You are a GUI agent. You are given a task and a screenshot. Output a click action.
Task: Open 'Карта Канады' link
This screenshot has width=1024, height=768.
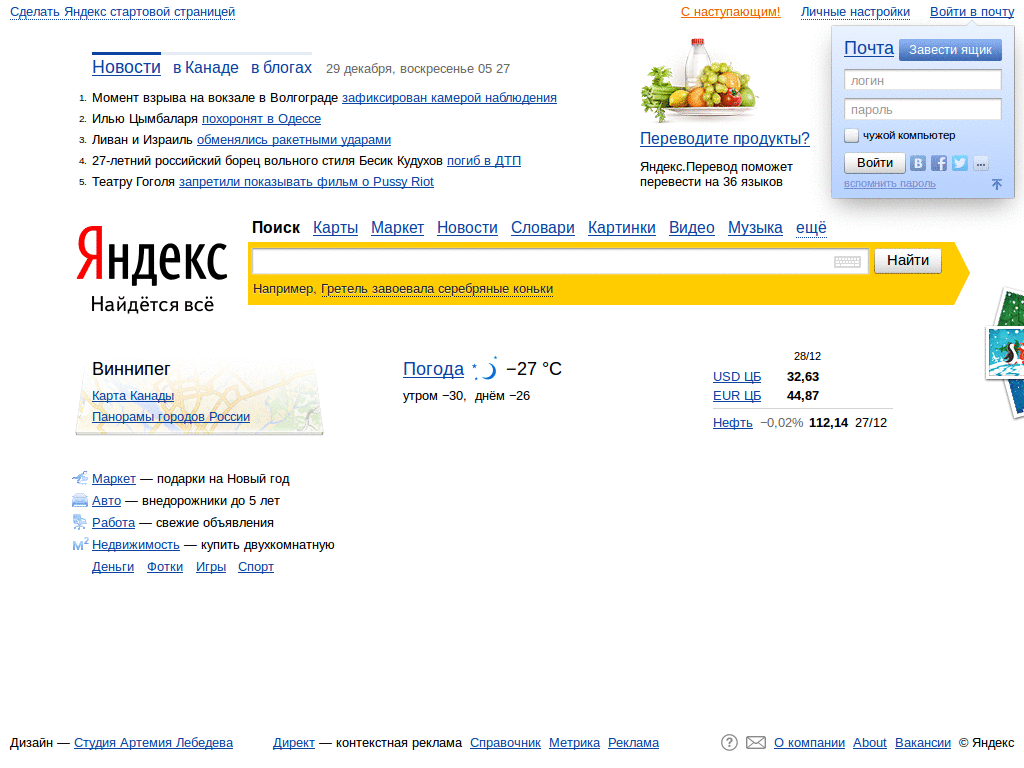[x=133, y=395]
